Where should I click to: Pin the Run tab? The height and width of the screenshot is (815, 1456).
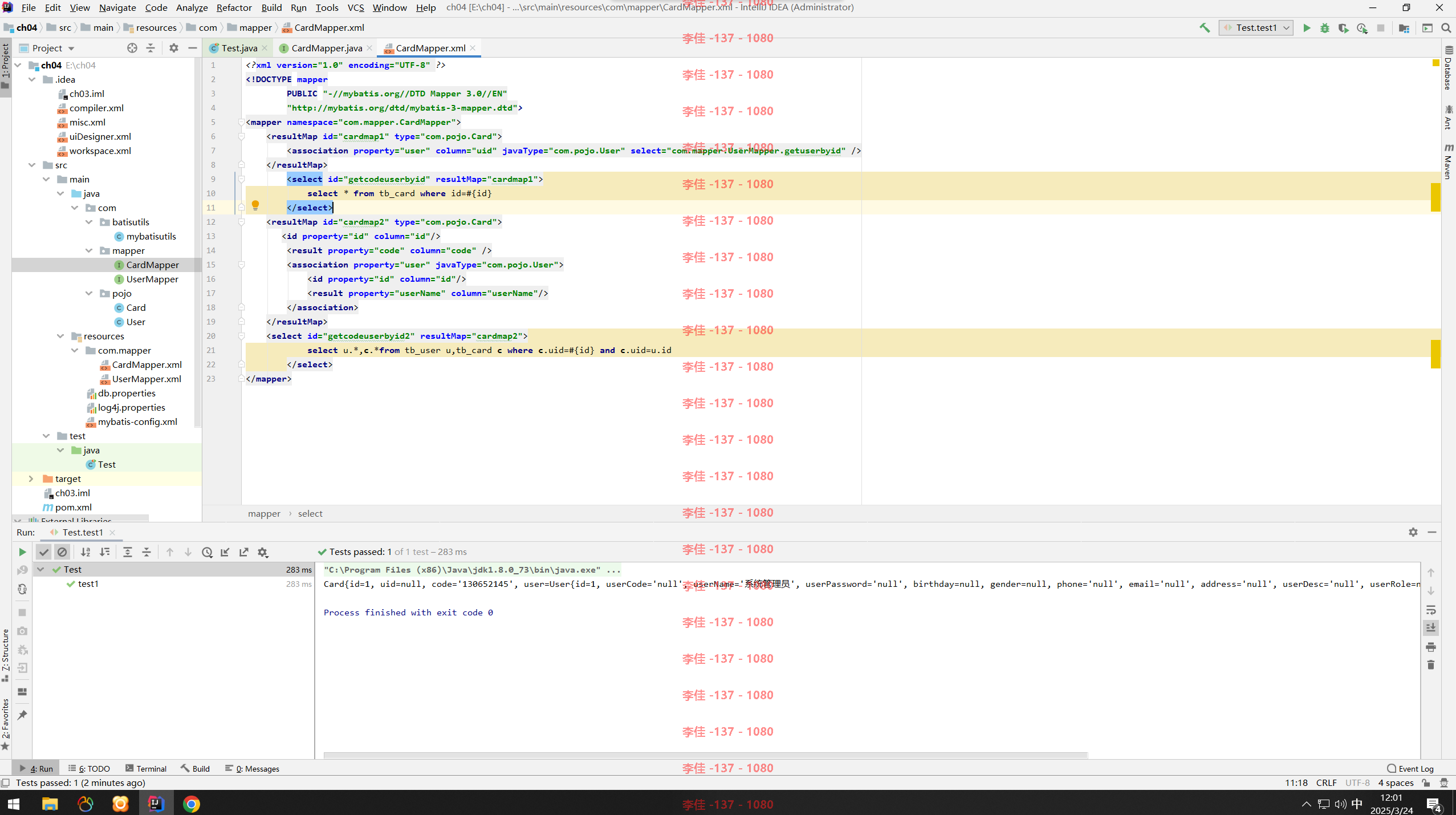click(x=22, y=715)
